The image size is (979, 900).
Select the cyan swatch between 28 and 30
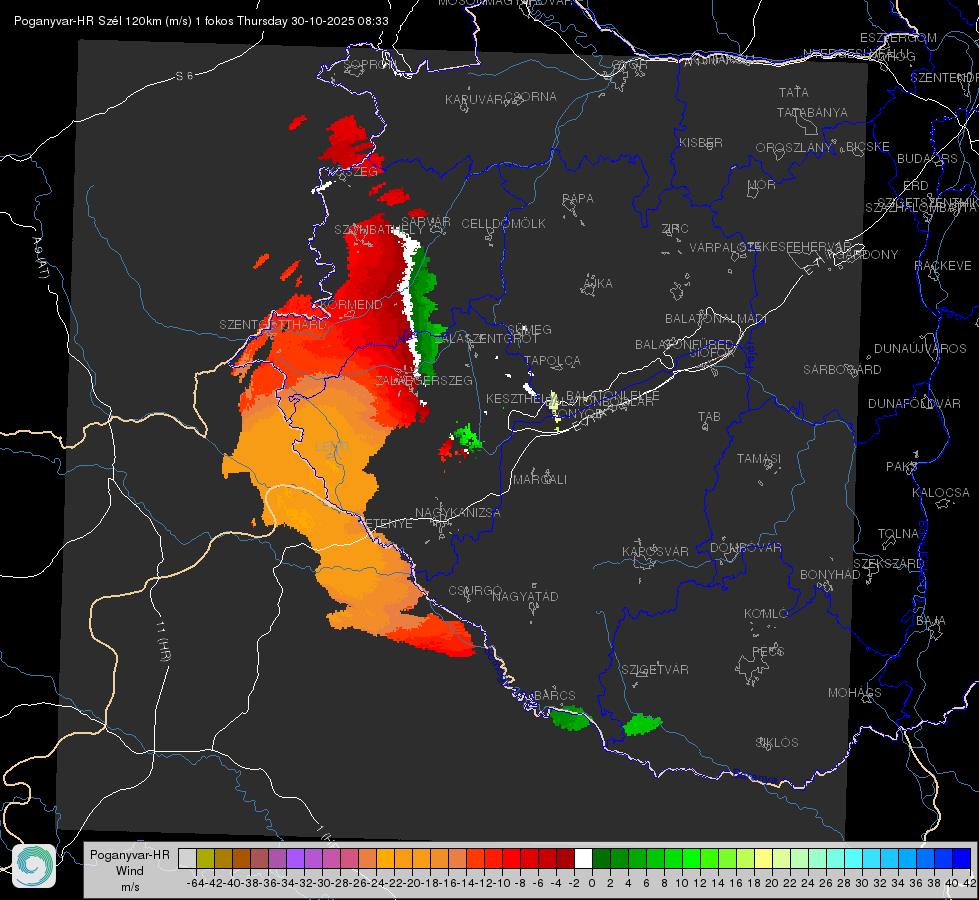tap(854, 858)
